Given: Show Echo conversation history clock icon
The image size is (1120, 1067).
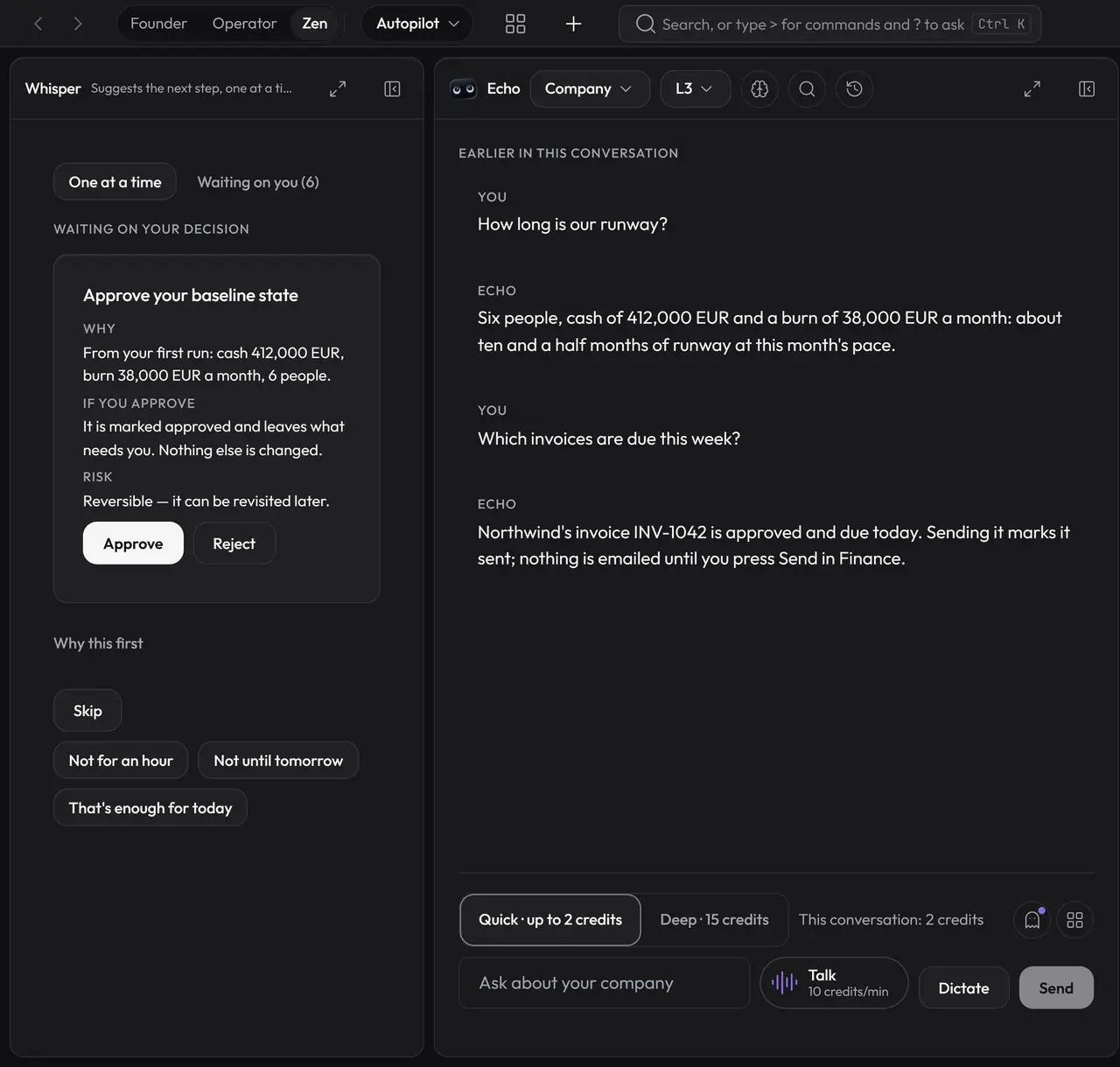Looking at the screenshot, I should (854, 88).
